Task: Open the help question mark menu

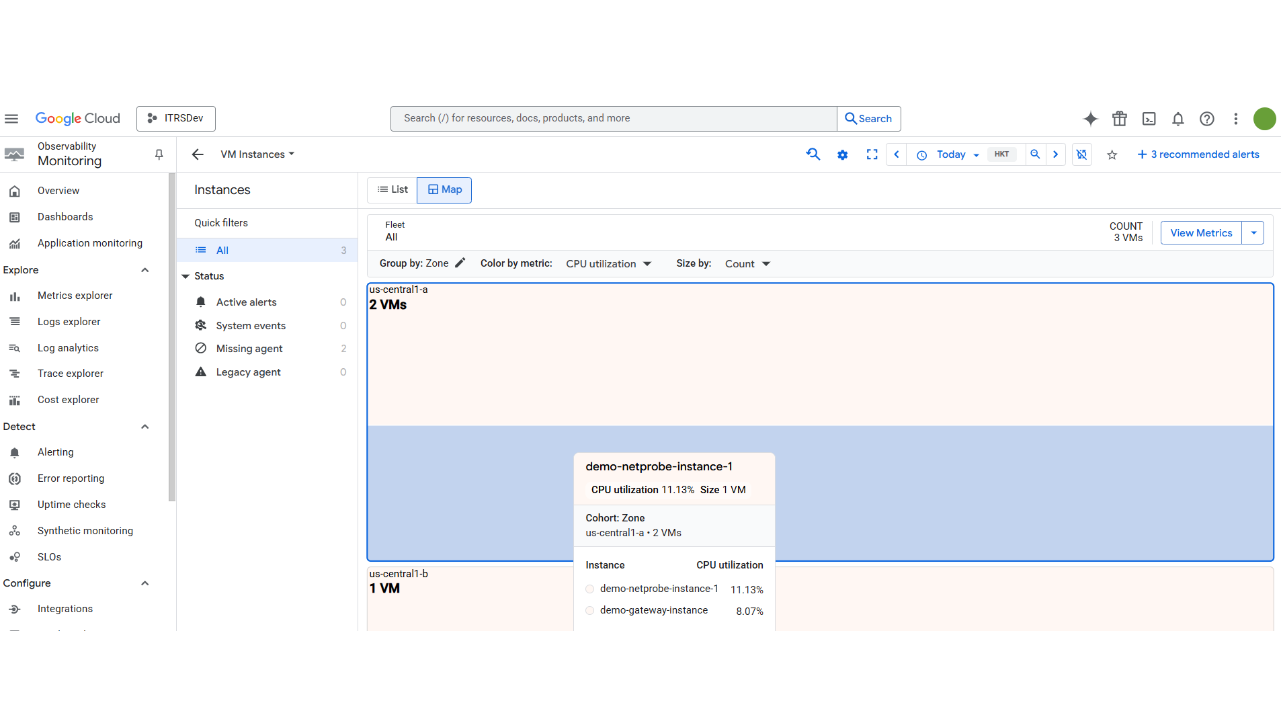Action: click(1207, 119)
